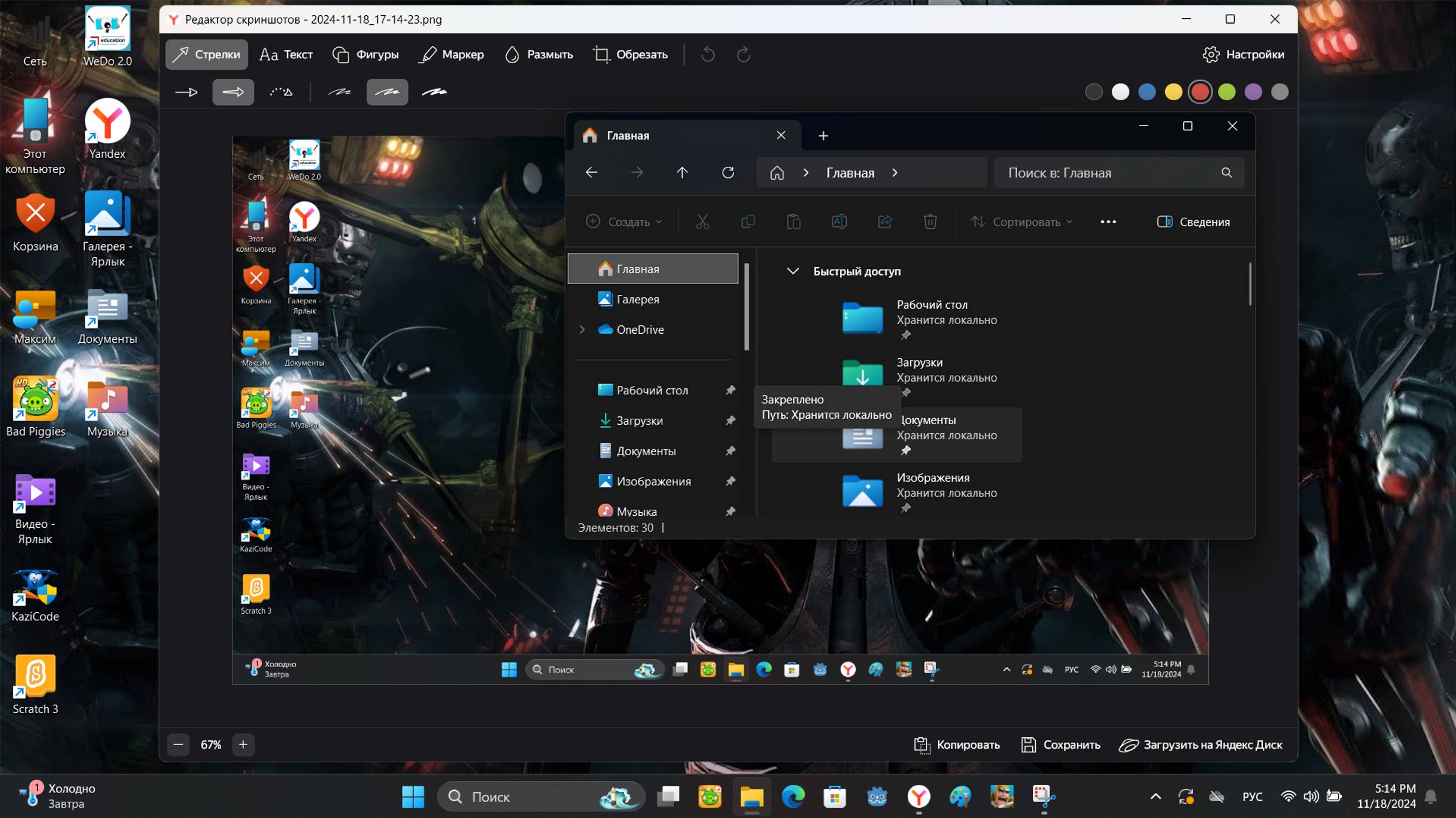Select the Blur (Размыть) tool
The height and width of the screenshot is (818, 1456).
[x=539, y=55]
